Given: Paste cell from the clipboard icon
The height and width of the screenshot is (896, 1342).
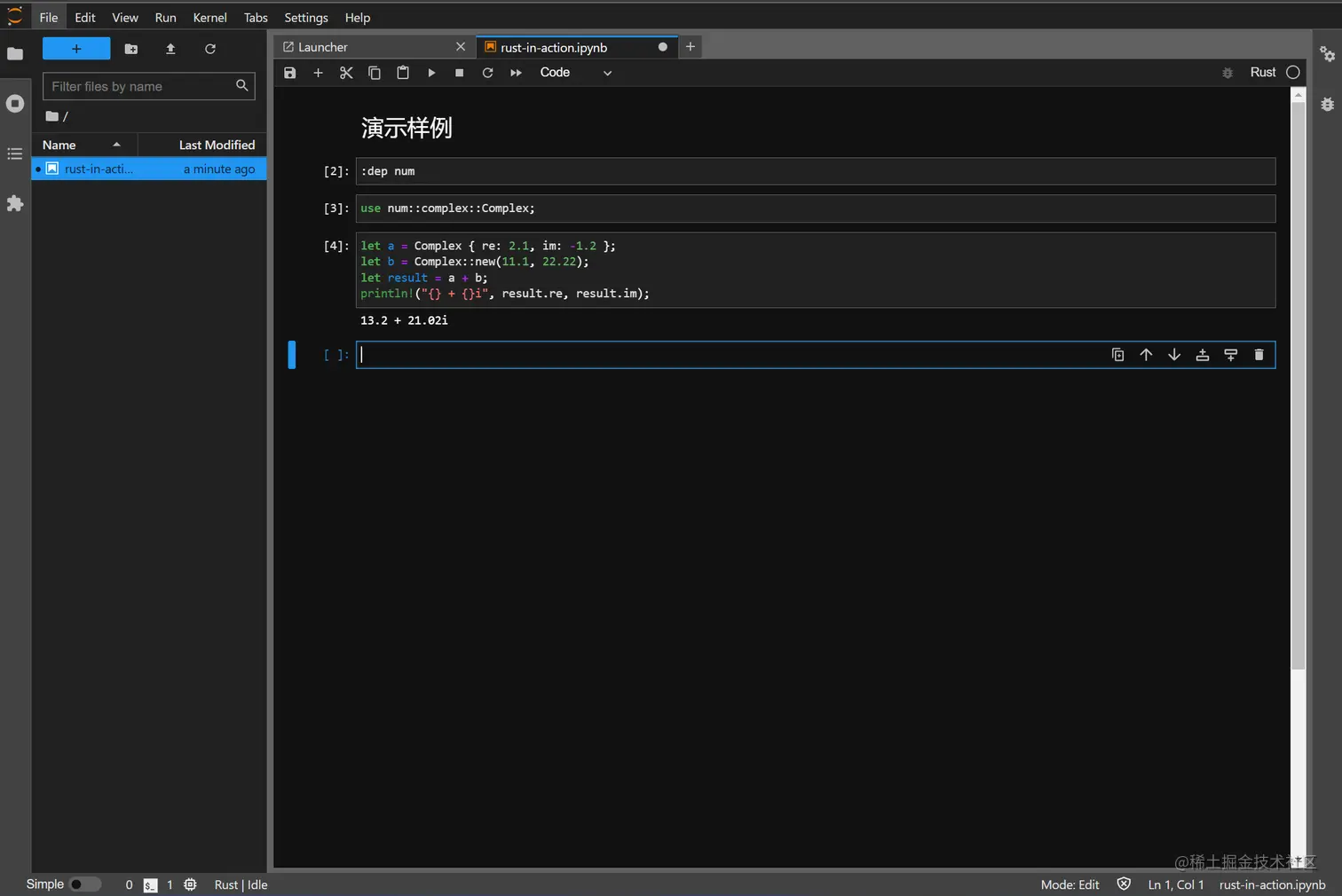Looking at the screenshot, I should [x=403, y=73].
